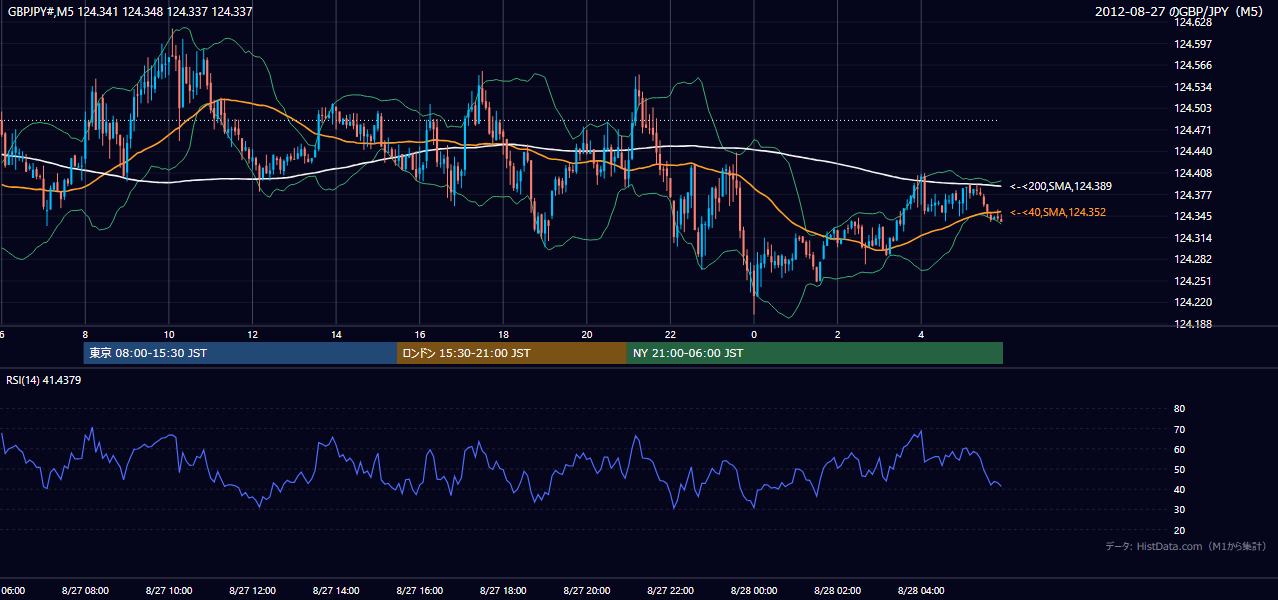Click hour tick 14 under the candlestick chart
Image resolution: width=1278 pixels, height=600 pixels.
337,335
